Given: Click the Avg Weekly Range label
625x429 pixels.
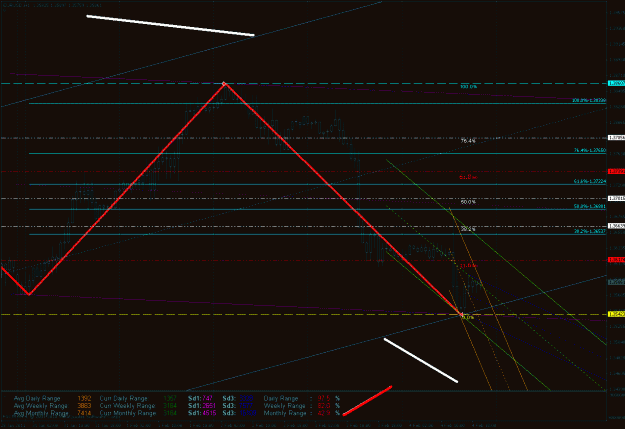Looking at the screenshot, I should tap(41, 406).
